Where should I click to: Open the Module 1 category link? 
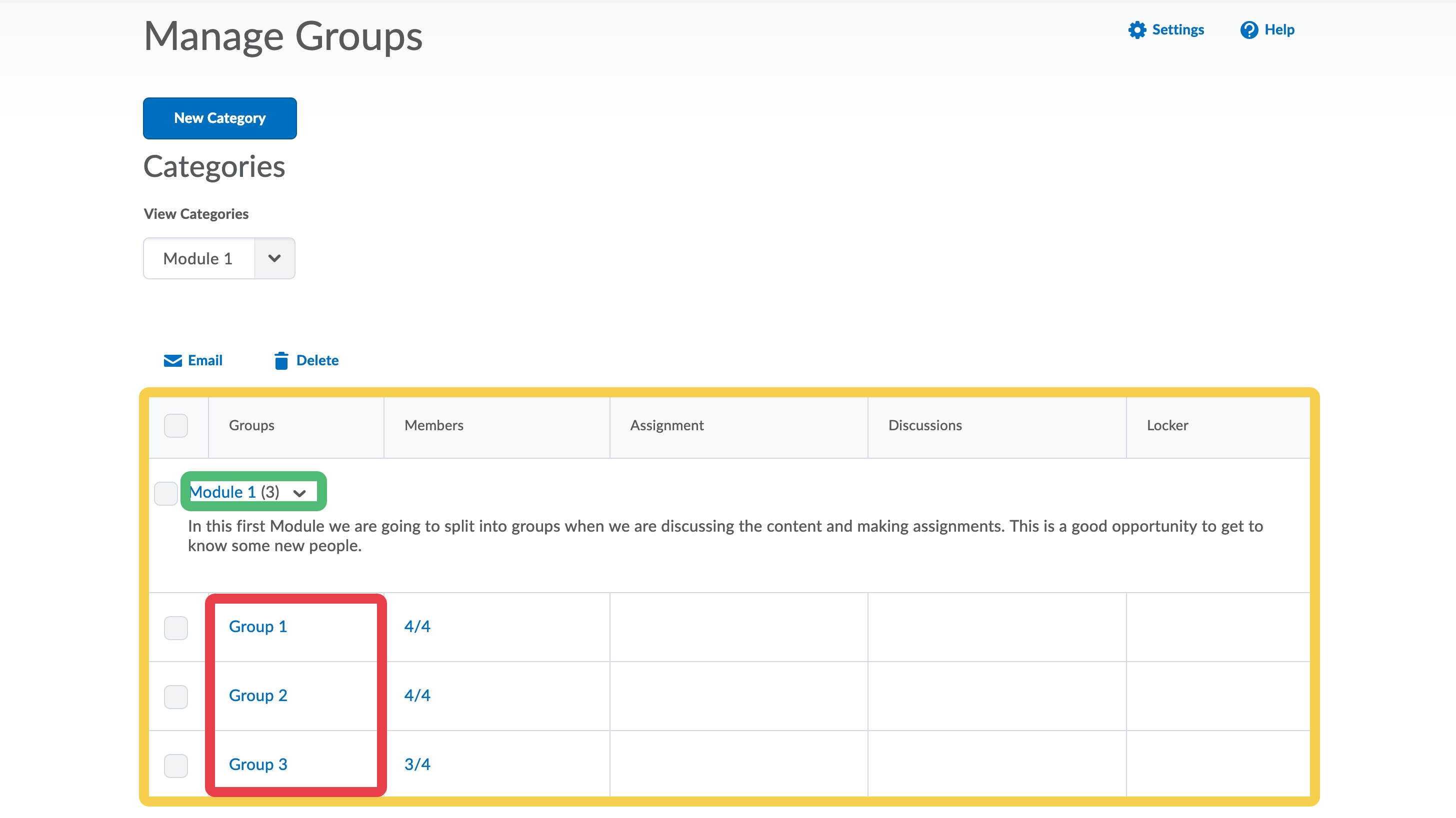[222, 492]
